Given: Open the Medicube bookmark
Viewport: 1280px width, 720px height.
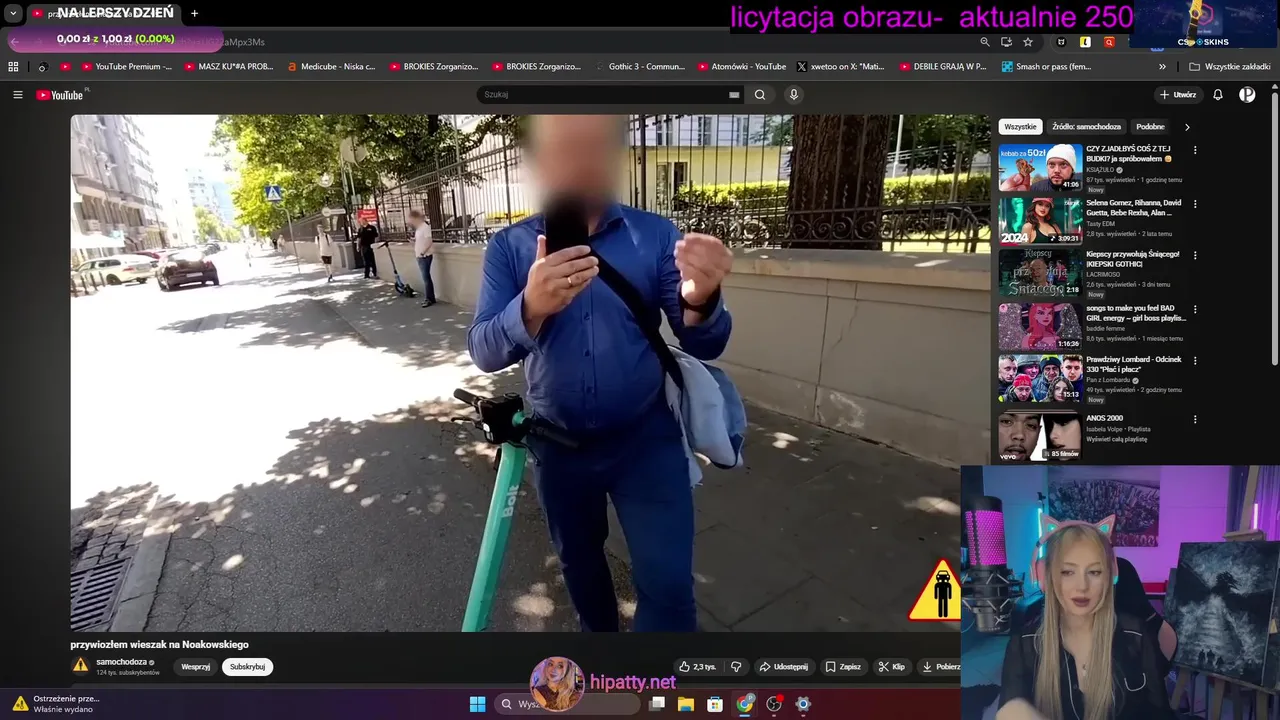Looking at the screenshot, I should [331, 67].
